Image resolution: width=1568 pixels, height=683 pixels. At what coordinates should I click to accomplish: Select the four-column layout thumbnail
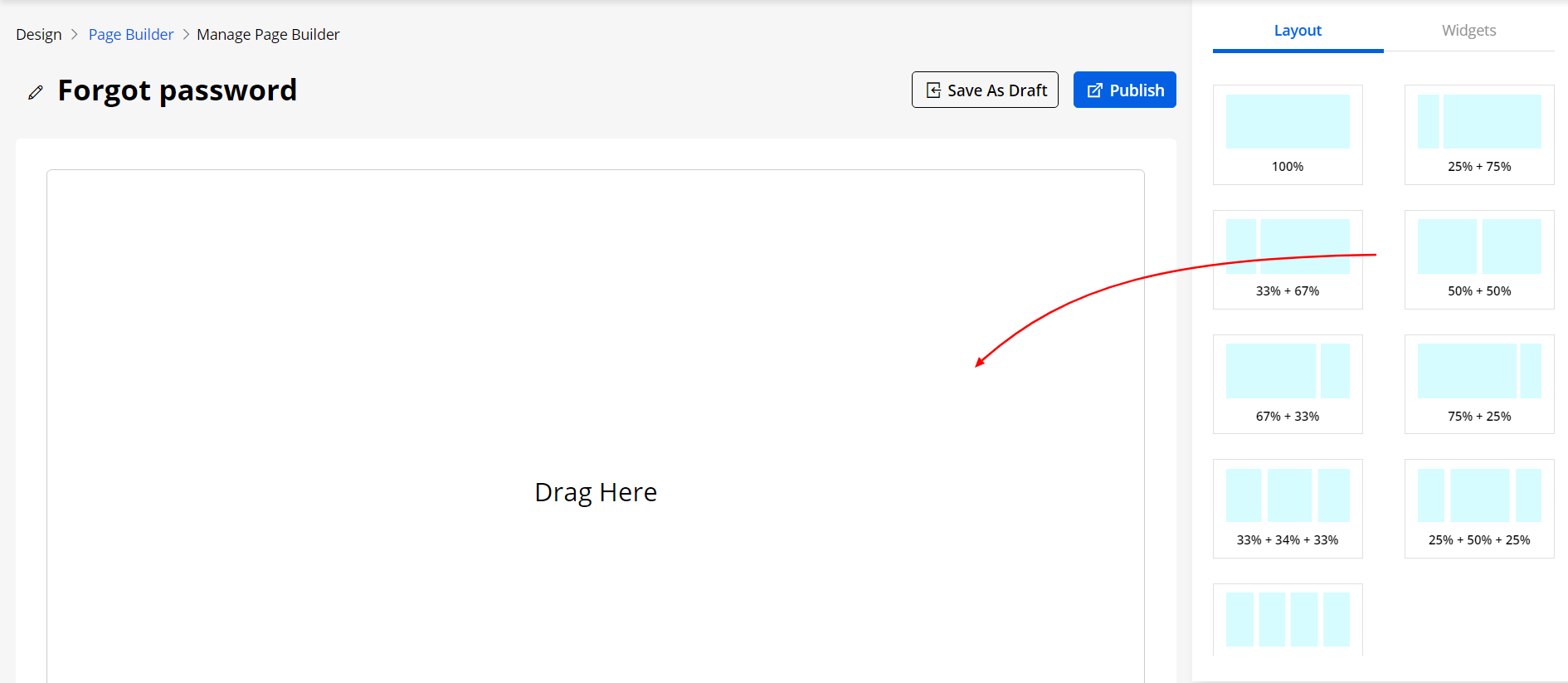pos(1287,620)
